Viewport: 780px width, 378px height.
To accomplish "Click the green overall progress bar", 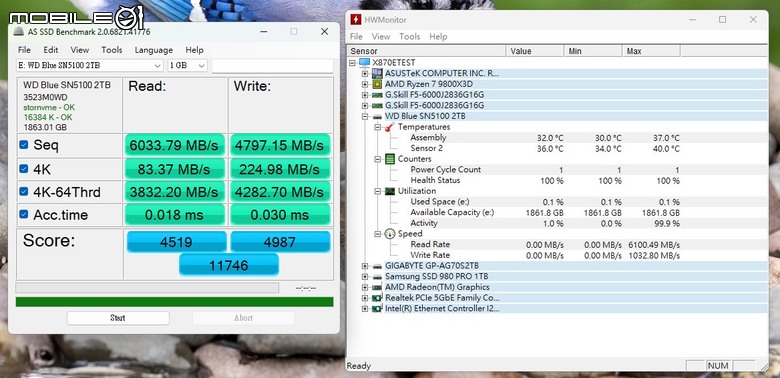I will pyautogui.click(x=175, y=302).
